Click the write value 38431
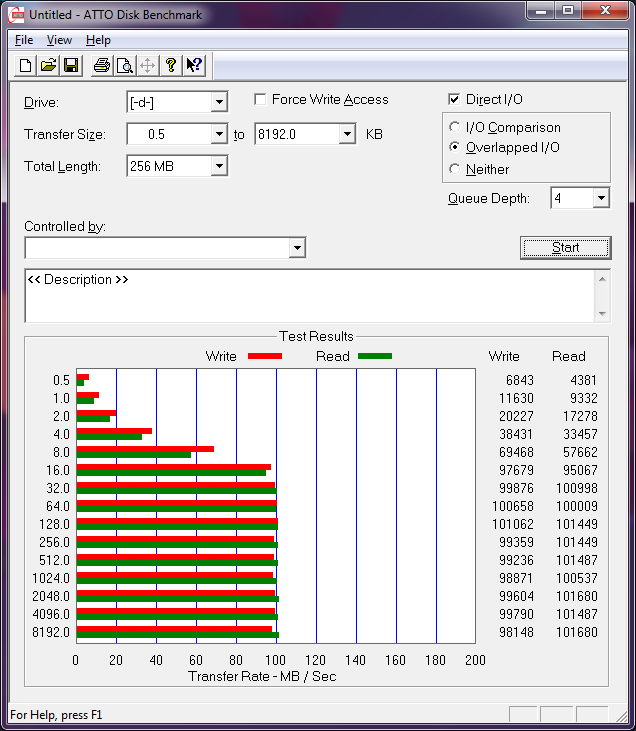This screenshot has width=636, height=731. [x=516, y=434]
